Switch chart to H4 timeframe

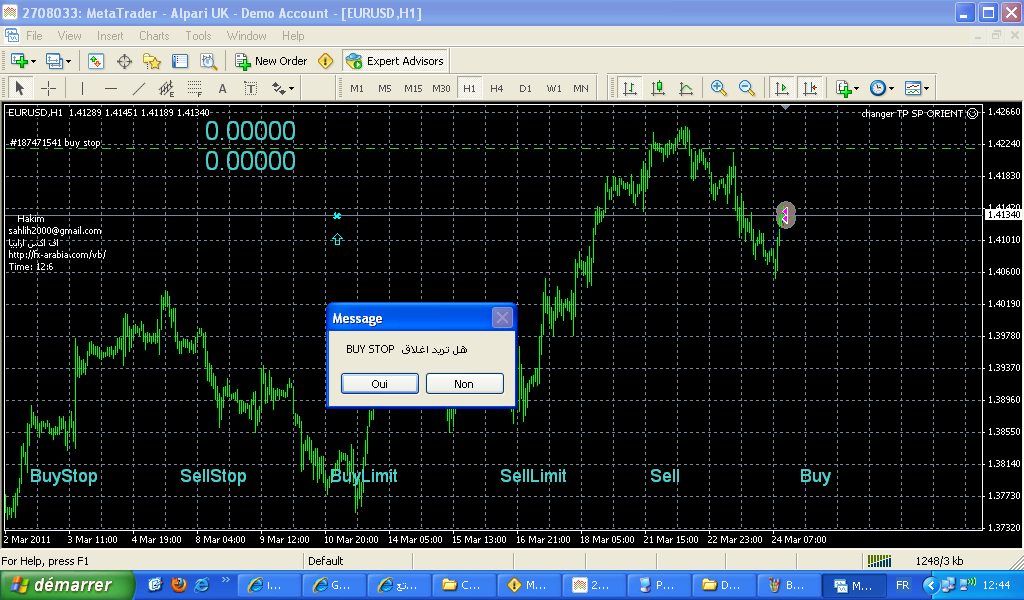coord(497,88)
